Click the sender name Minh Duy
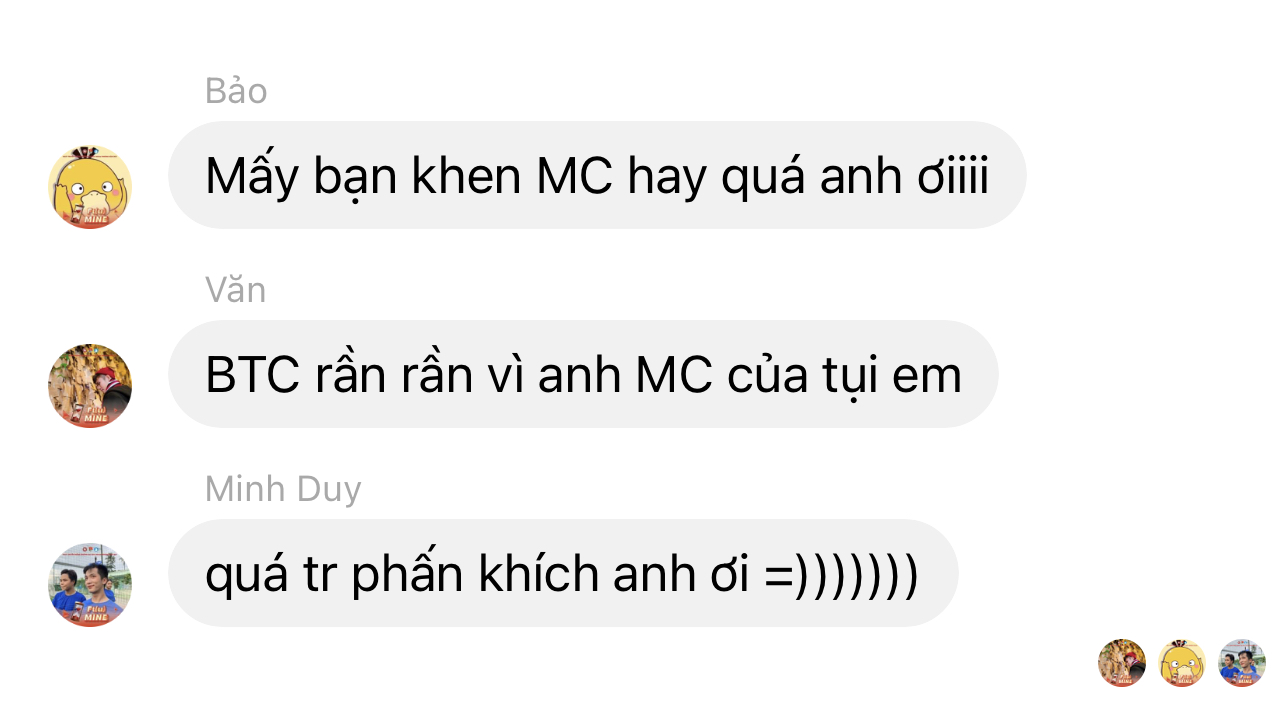 click(283, 489)
